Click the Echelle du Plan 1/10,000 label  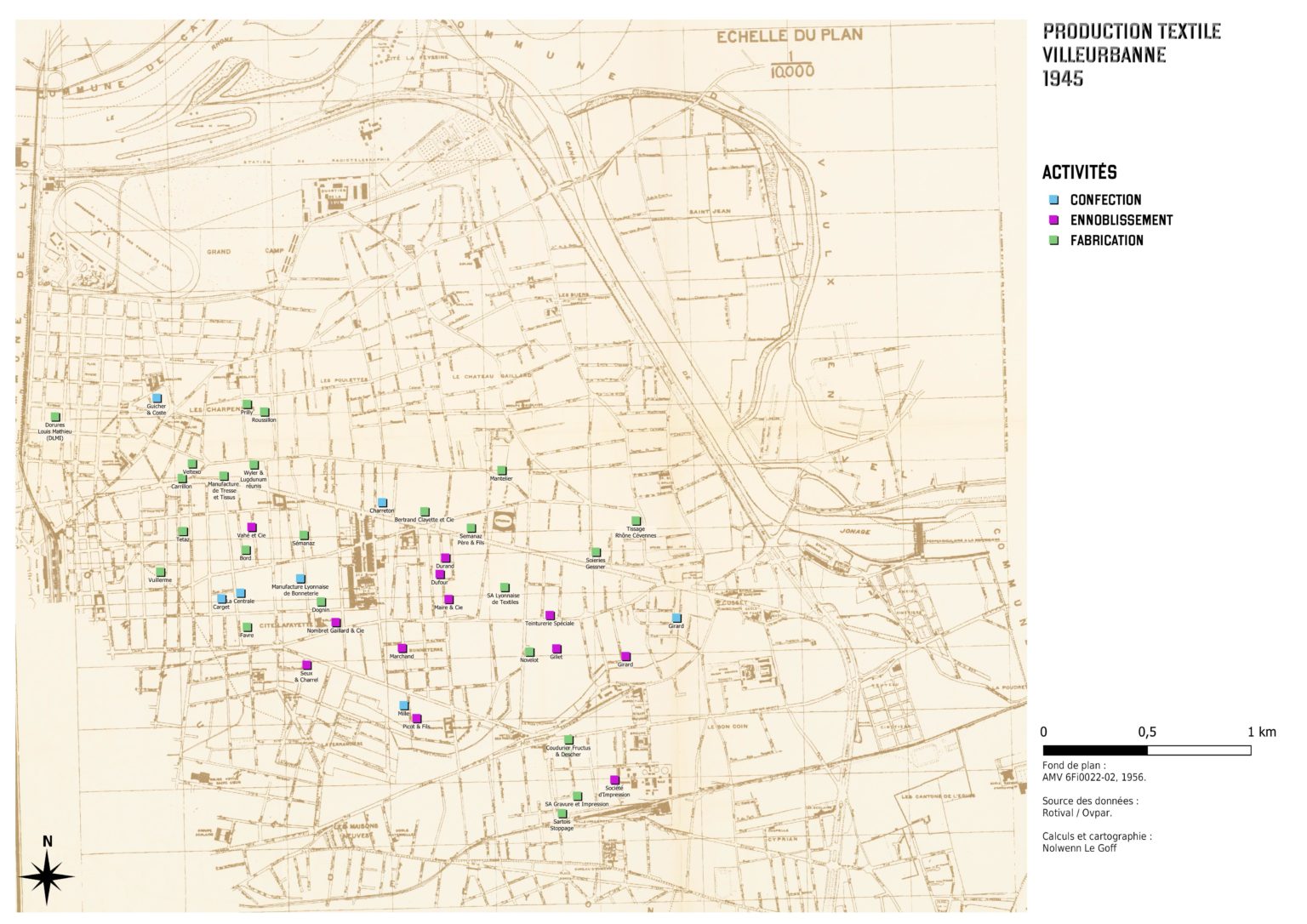click(x=790, y=52)
